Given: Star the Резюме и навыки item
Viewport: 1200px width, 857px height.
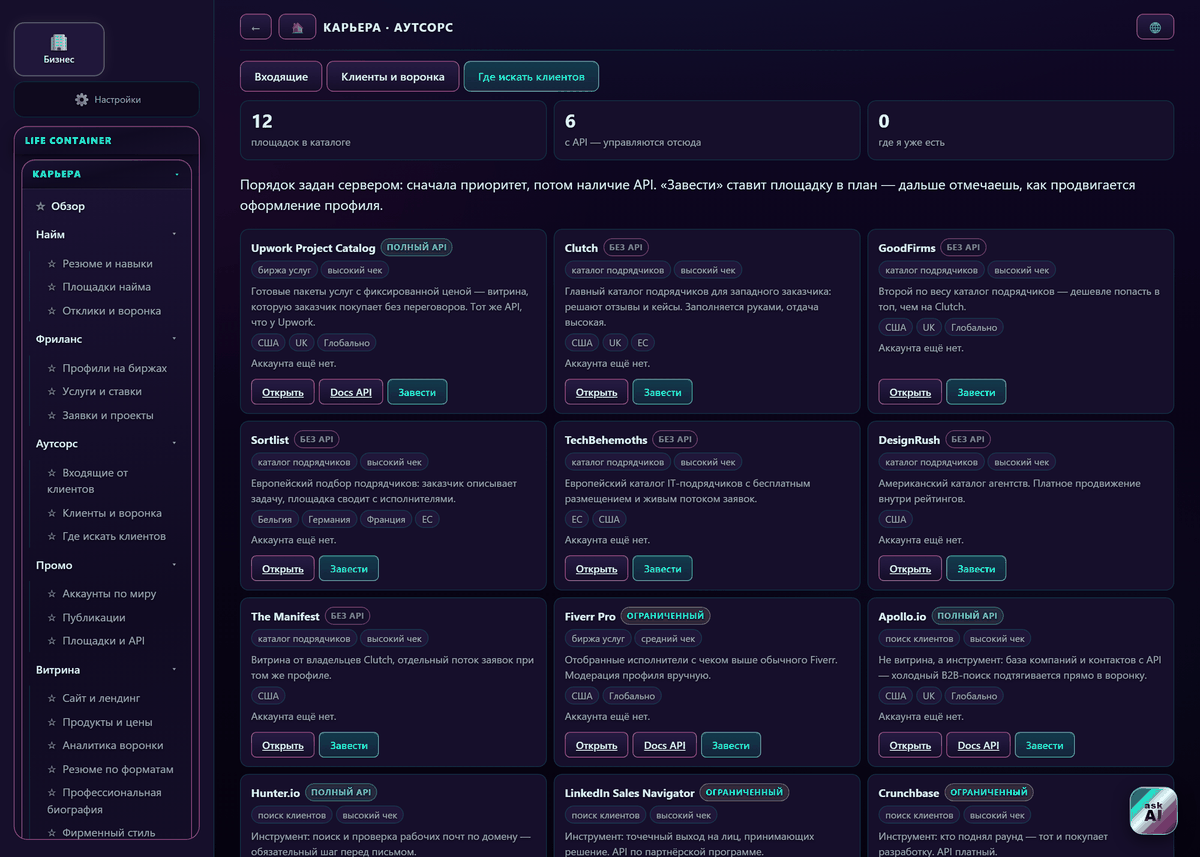Looking at the screenshot, I should coord(52,264).
